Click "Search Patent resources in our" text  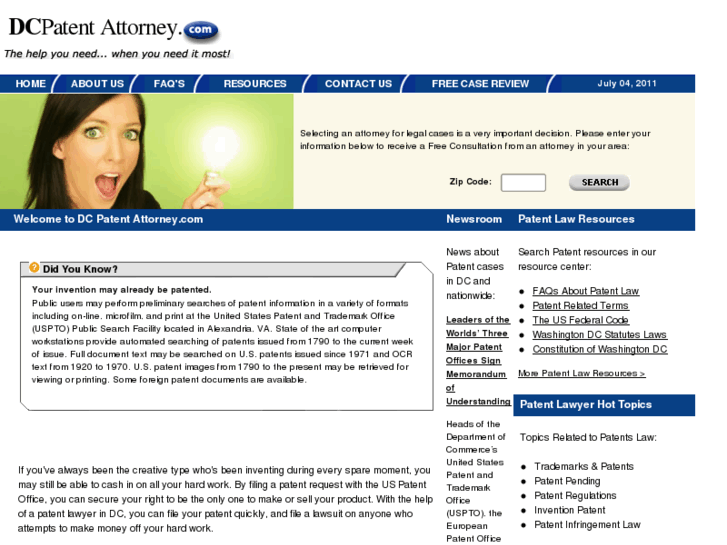coord(587,252)
